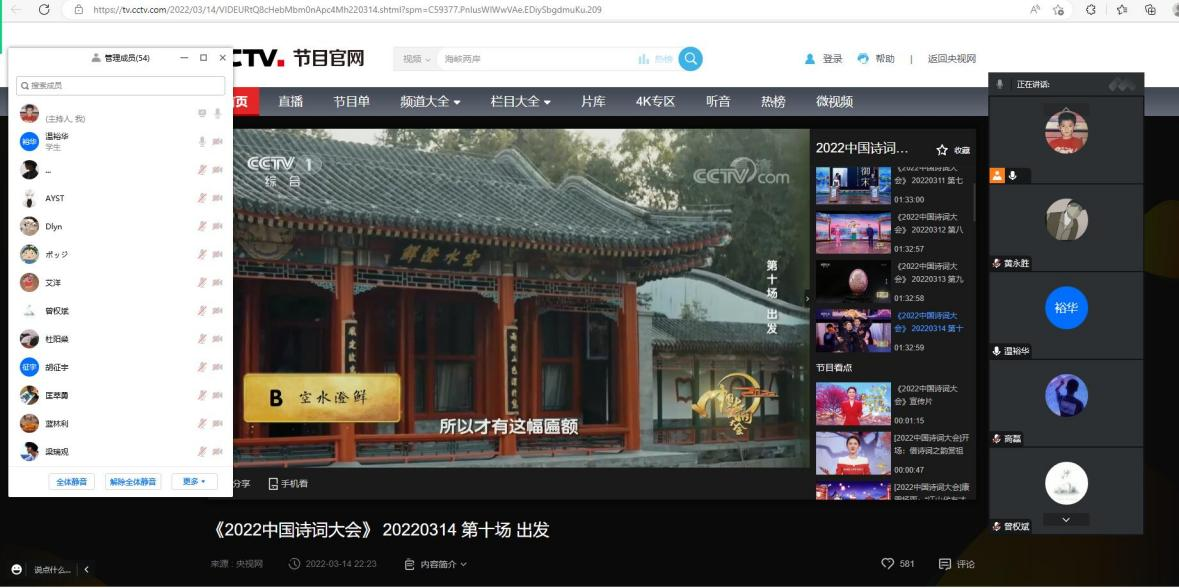
Task: Play episode 20220313 第九 thumbnail
Action: [x=853, y=282]
